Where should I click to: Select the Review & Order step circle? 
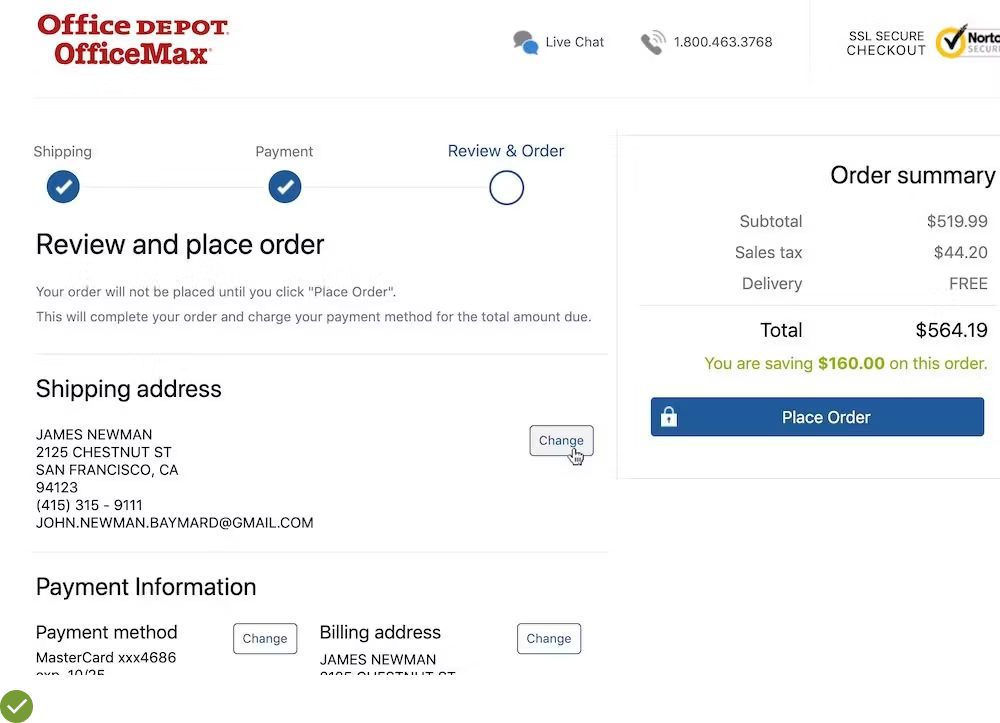click(506, 187)
